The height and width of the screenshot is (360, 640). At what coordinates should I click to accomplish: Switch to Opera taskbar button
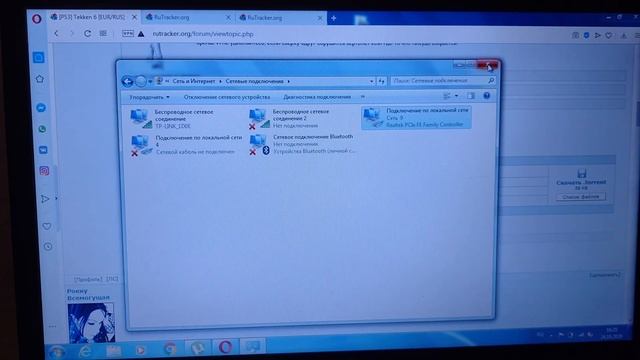click(225, 347)
